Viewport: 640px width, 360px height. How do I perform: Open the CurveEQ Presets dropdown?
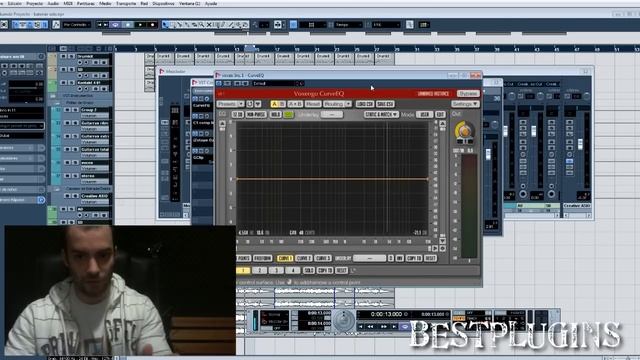click(230, 104)
